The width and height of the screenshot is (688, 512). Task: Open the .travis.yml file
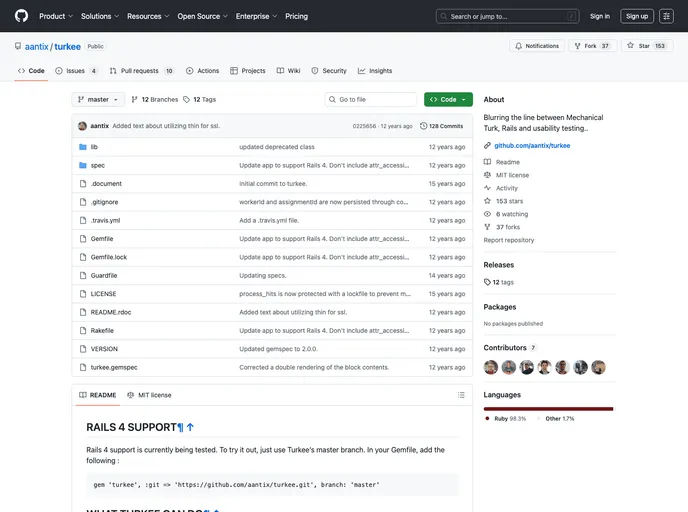coord(105,221)
